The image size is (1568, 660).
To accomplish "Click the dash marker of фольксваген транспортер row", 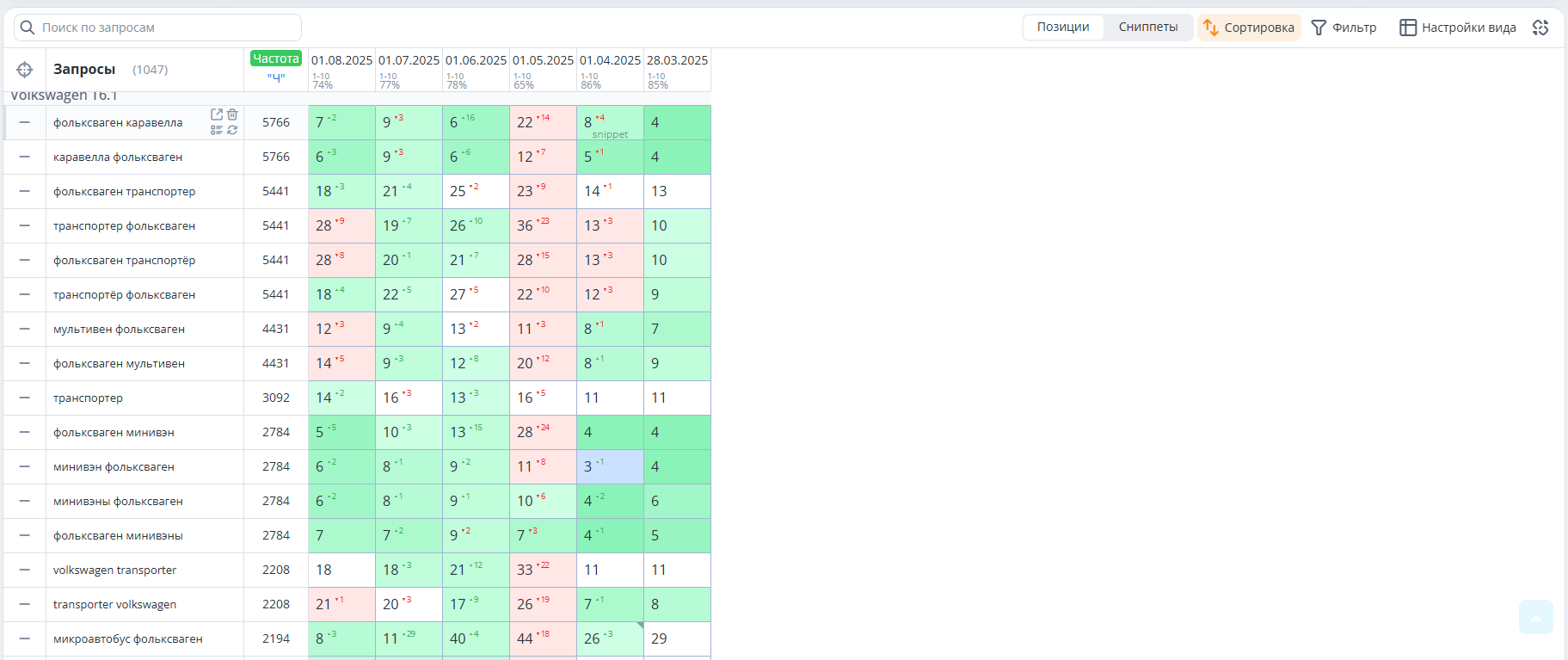I will 25,191.
